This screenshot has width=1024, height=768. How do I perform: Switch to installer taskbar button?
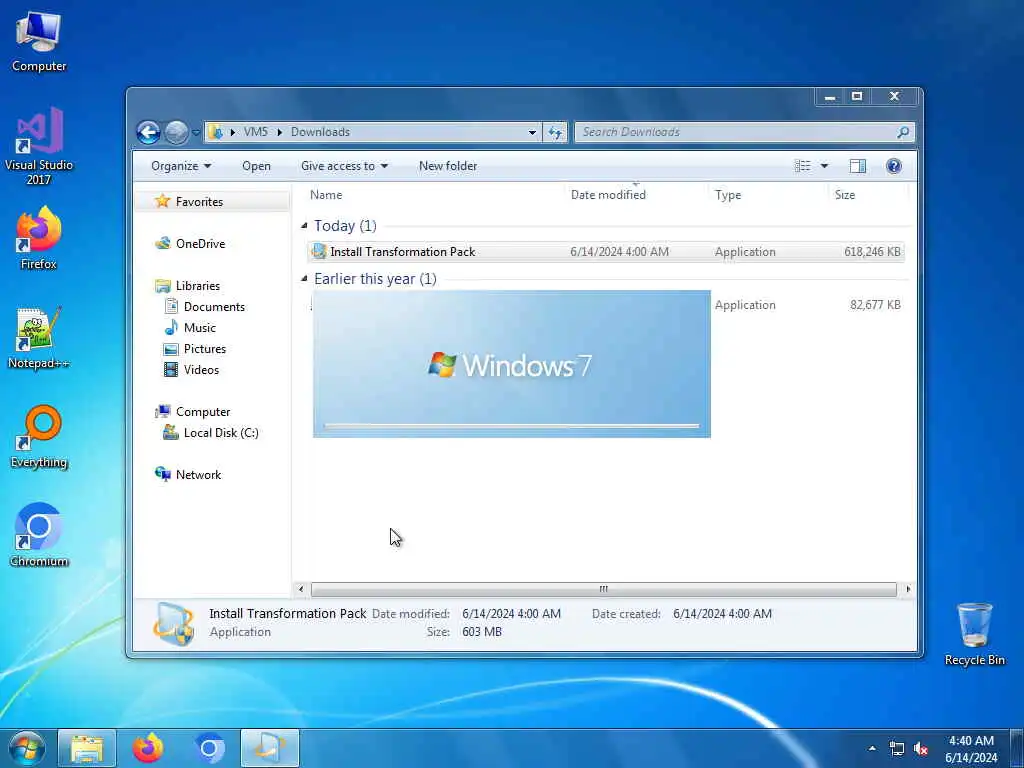click(270, 748)
